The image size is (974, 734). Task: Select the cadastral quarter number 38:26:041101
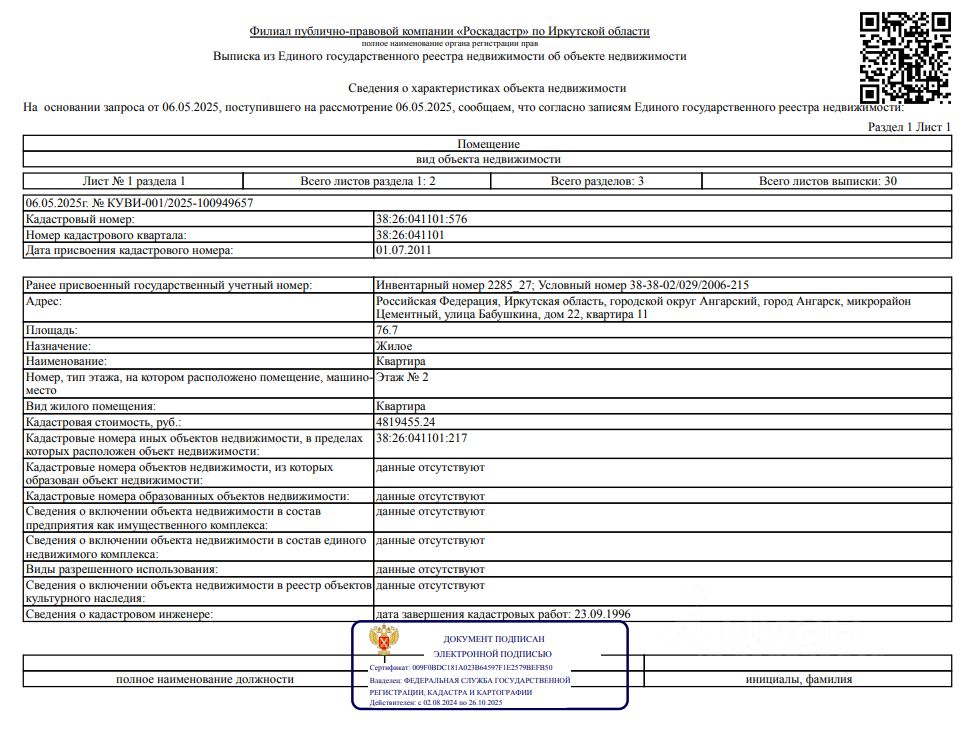410,235
